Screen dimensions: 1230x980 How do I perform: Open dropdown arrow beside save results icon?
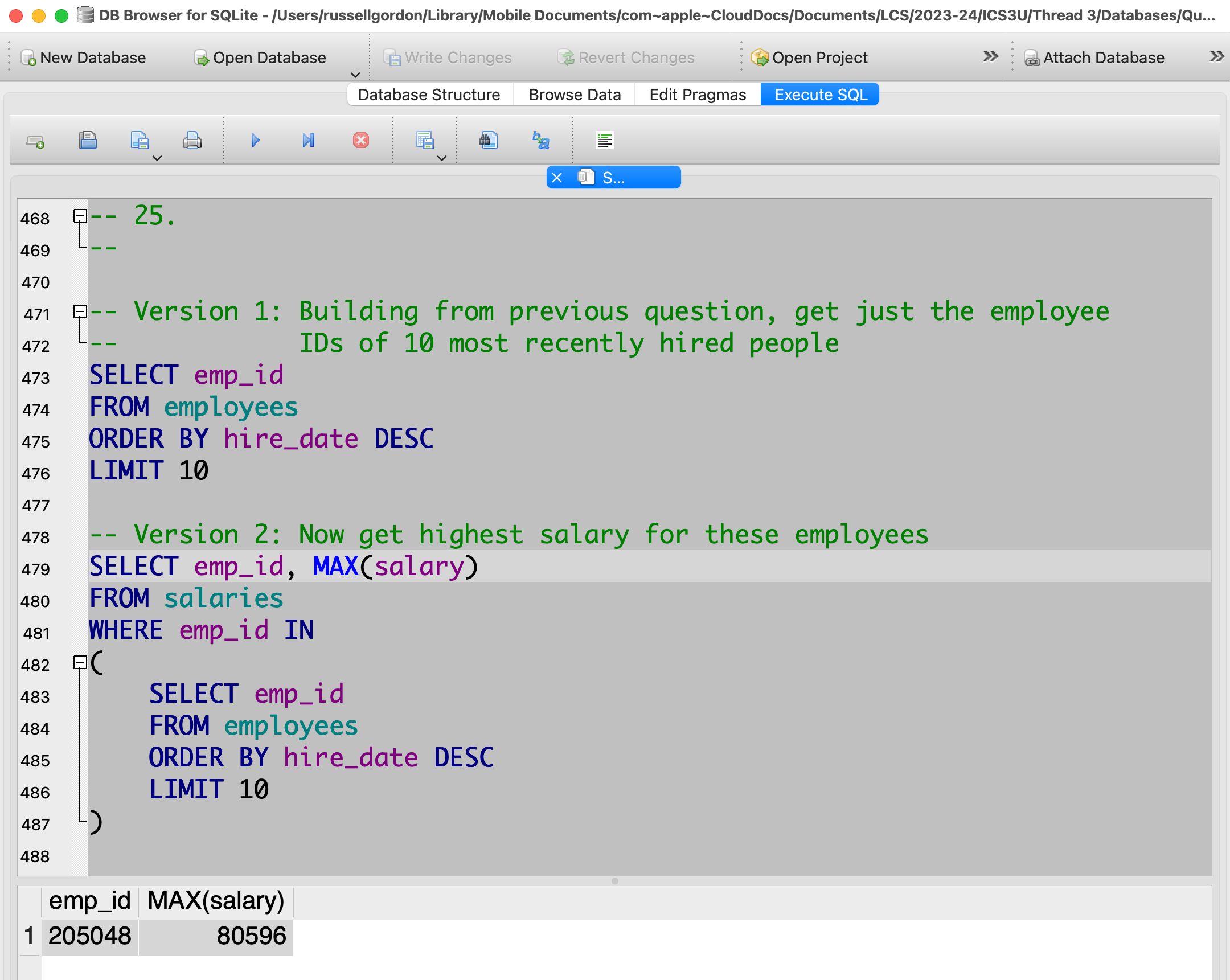tap(441, 158)
